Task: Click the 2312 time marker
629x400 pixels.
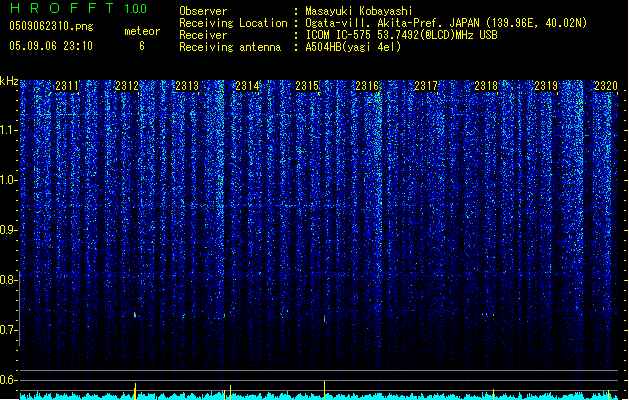Action: (x=126, y=86)
